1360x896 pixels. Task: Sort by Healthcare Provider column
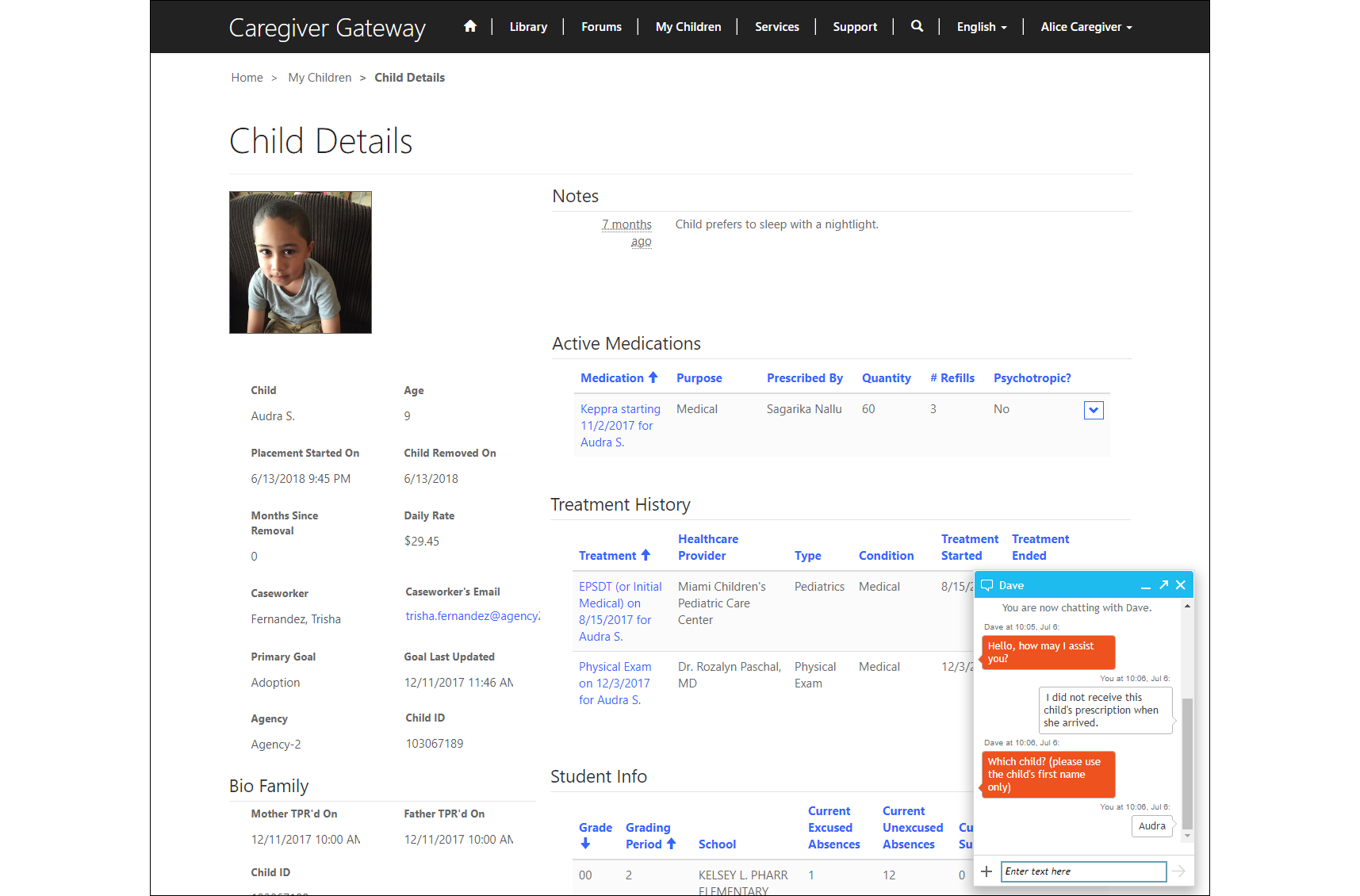click(707, 547)
